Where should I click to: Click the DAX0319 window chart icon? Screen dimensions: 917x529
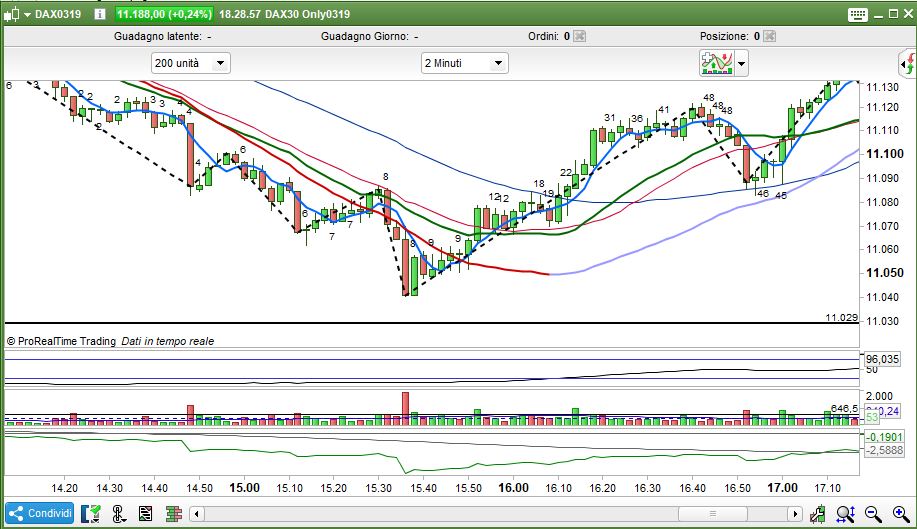tap(11, 15)
